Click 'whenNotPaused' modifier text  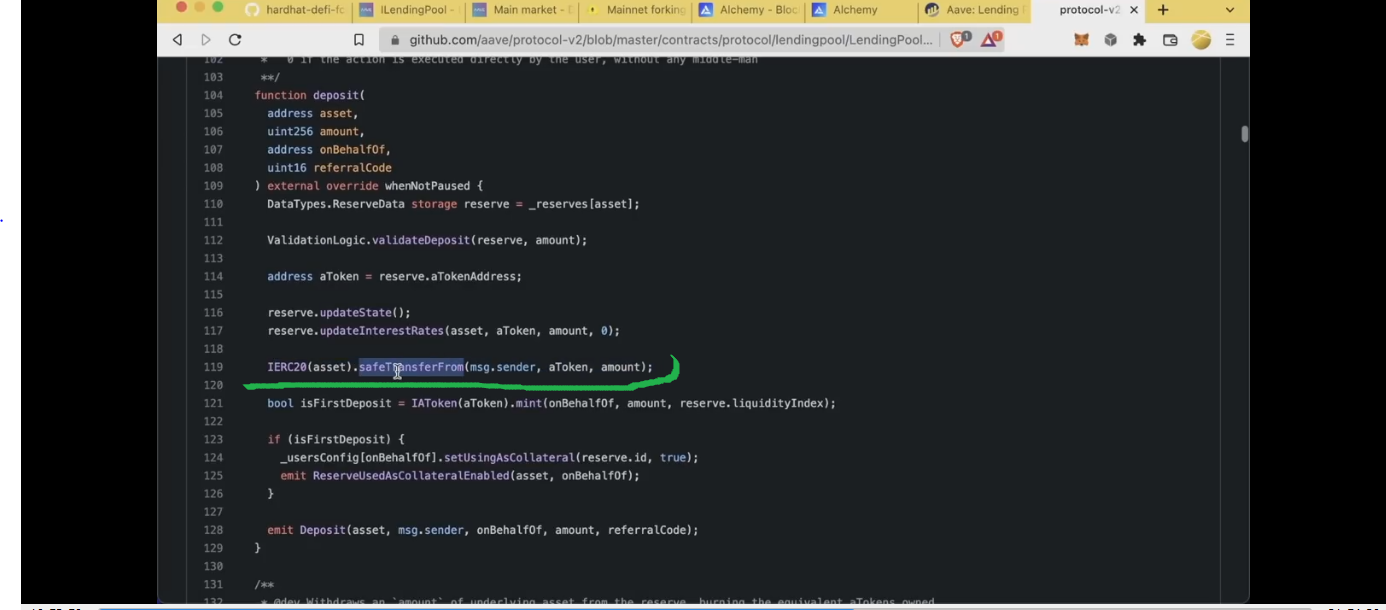tap(427, 186)
